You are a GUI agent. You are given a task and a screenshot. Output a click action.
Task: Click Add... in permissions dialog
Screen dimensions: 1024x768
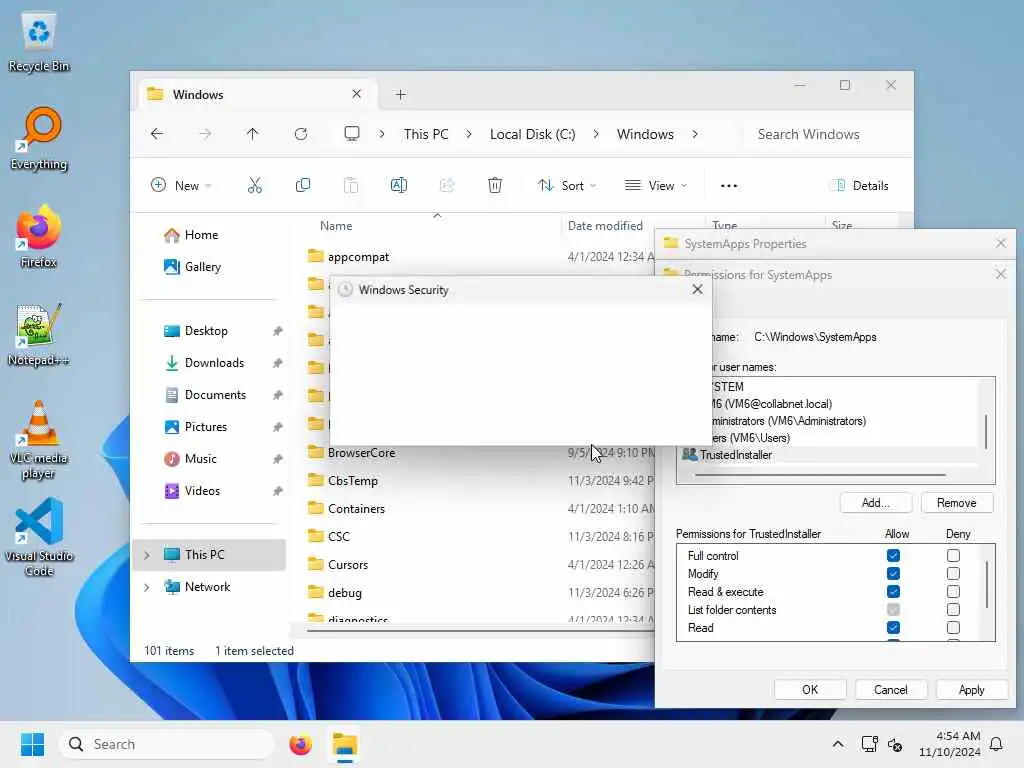(876, 503)
